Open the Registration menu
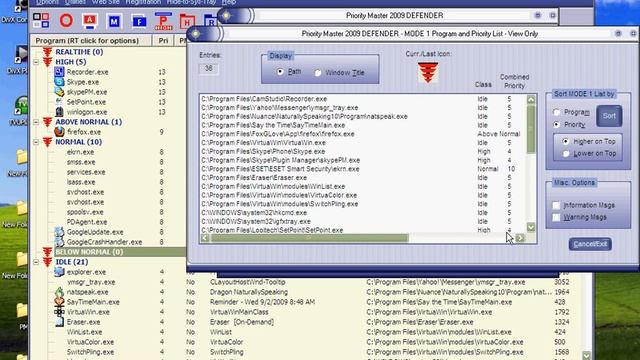The height and width of the screenshot is (360, 640). 143,2
